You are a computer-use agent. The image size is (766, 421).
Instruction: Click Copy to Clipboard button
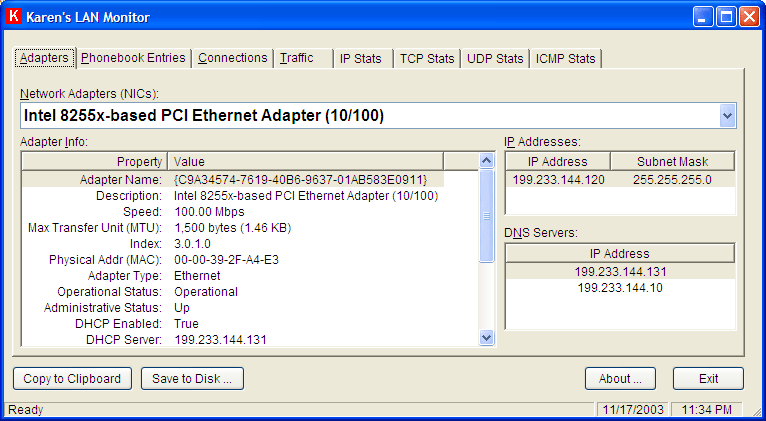click(72, 379)
